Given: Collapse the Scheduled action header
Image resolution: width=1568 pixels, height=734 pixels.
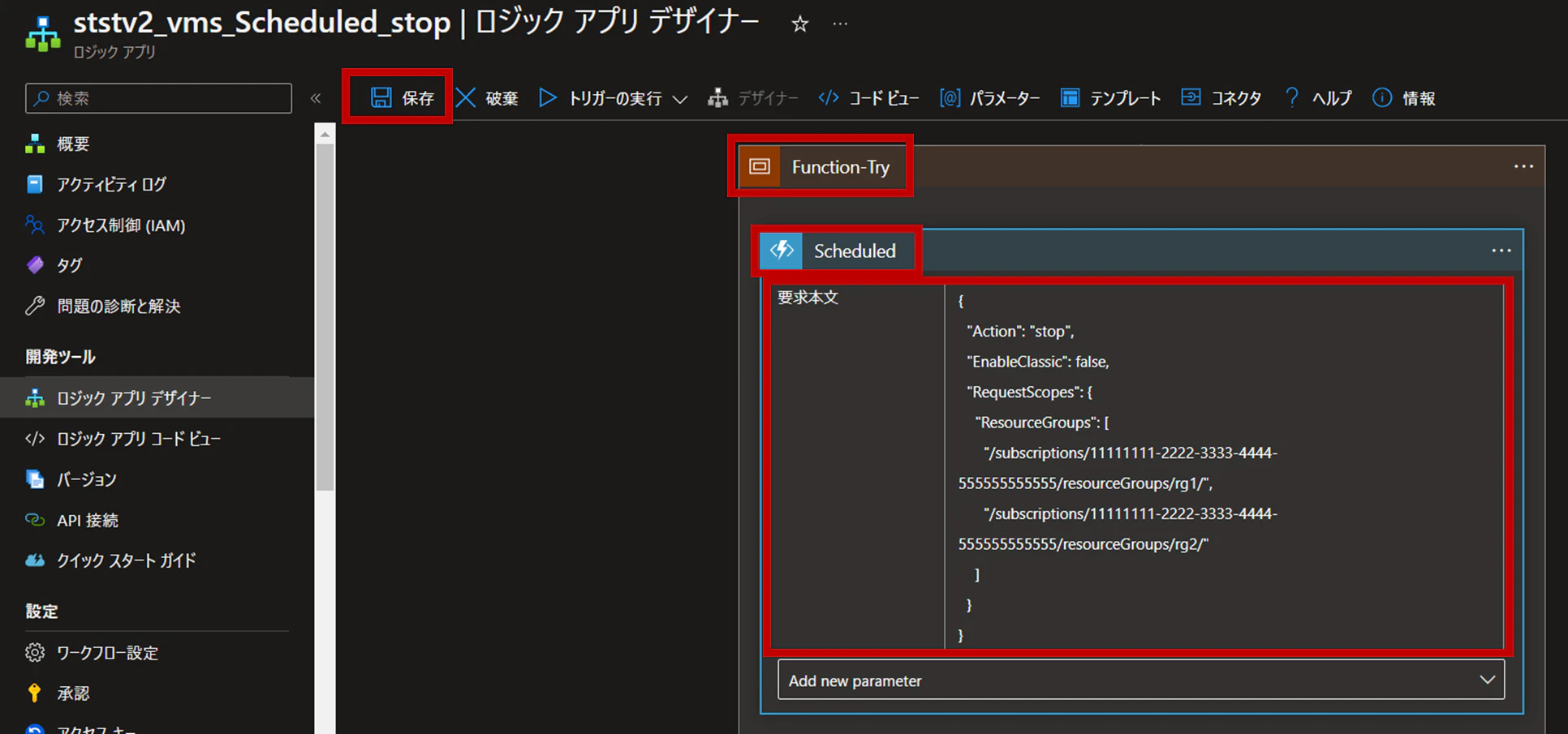Looking at the screenshot, I should [1141, 251].
